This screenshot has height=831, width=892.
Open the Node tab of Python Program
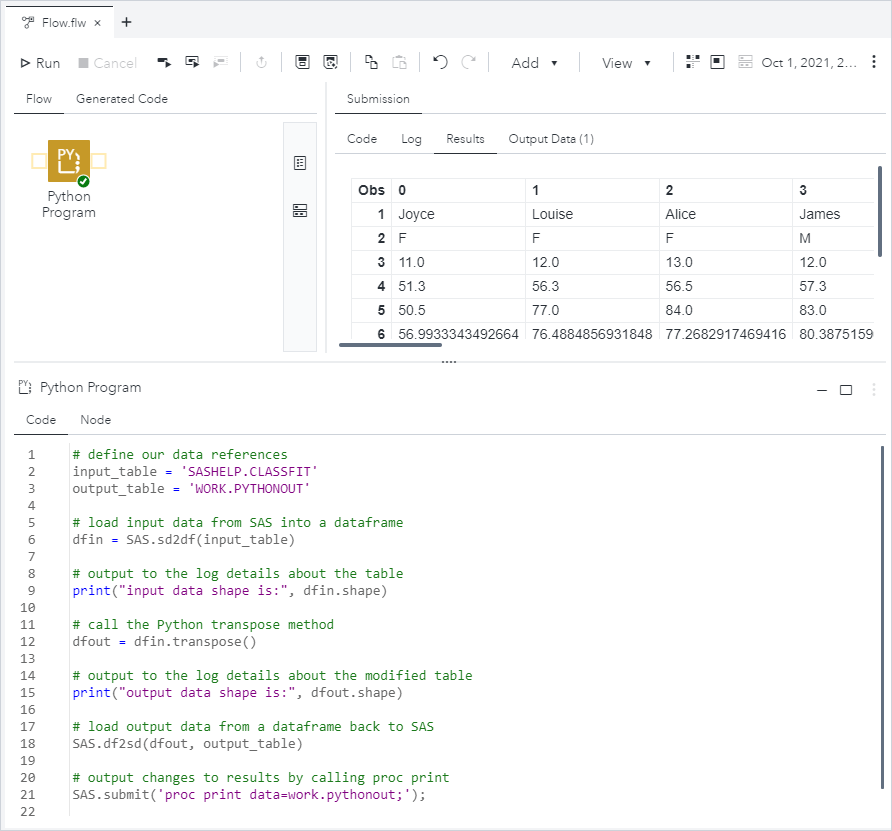(96, 420)
